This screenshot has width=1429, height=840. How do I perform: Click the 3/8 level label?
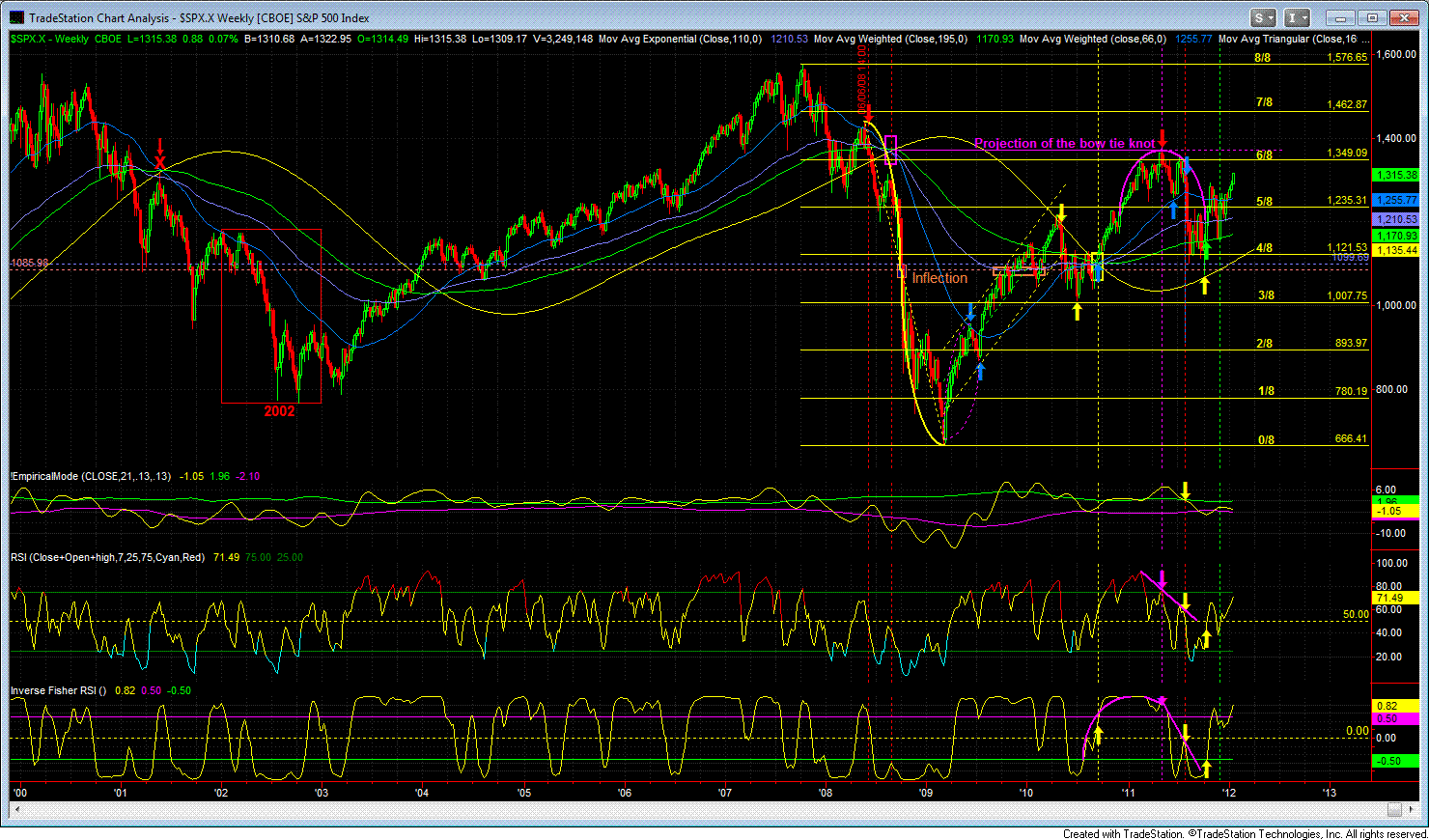point(1267,295)
